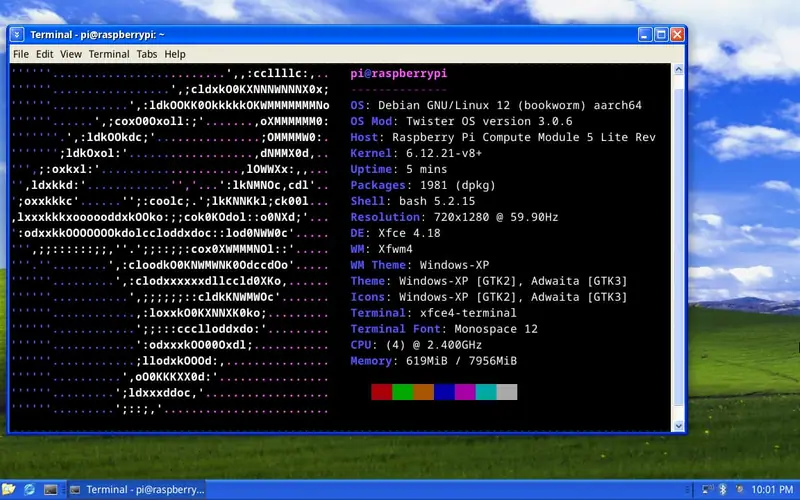Viewport: 800px width, 500px height.
Task: Click the WM Theme value 'Windows-XP'
Action: click(454, 265)
